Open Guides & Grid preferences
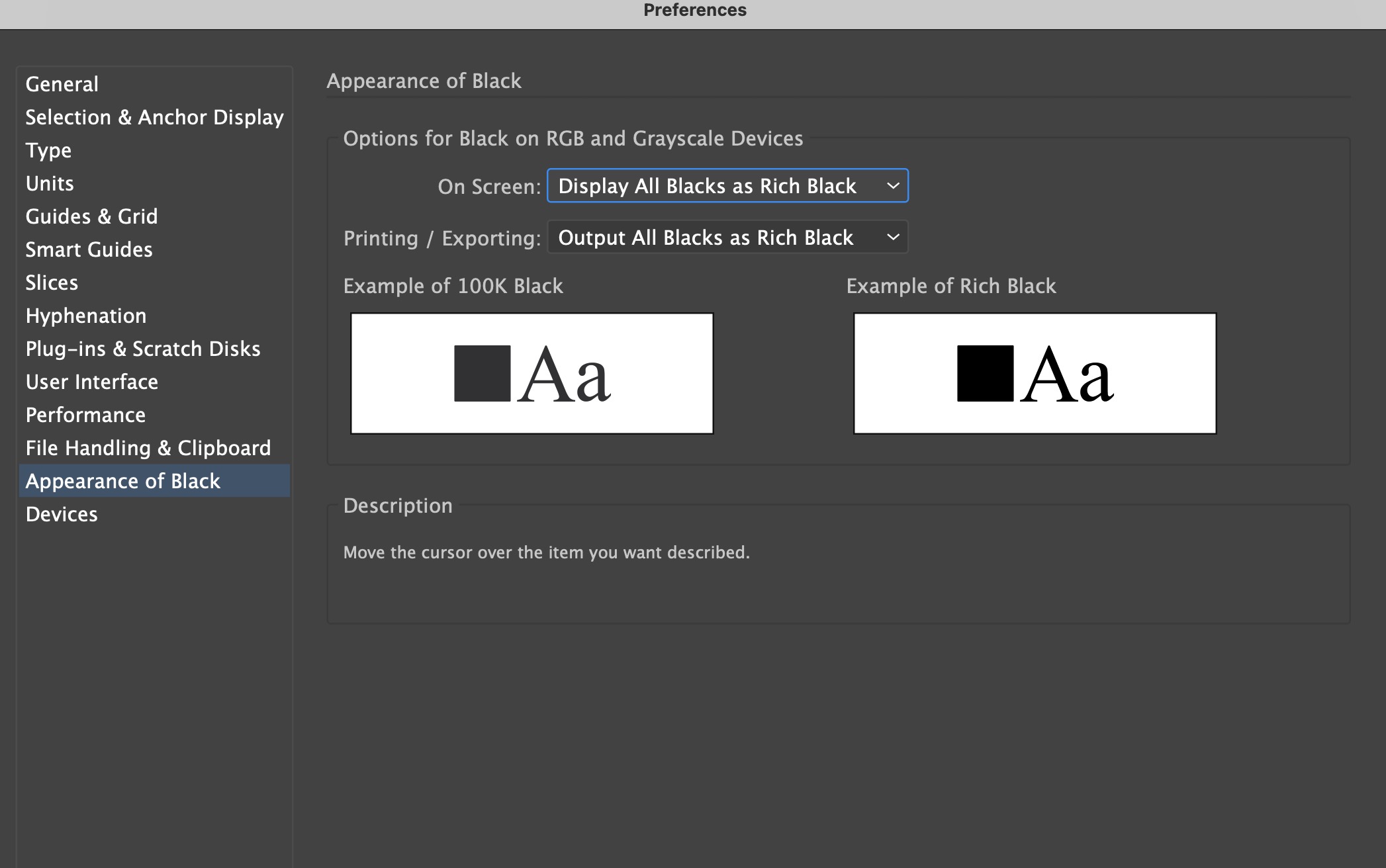This screenshot has height=868, width=1386. coord(91,216)
